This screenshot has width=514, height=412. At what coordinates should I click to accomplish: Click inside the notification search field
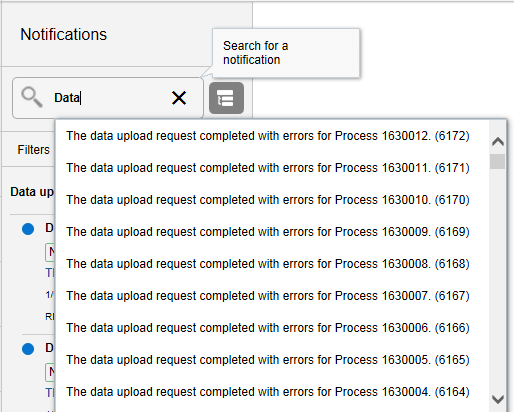coord(108,98)
